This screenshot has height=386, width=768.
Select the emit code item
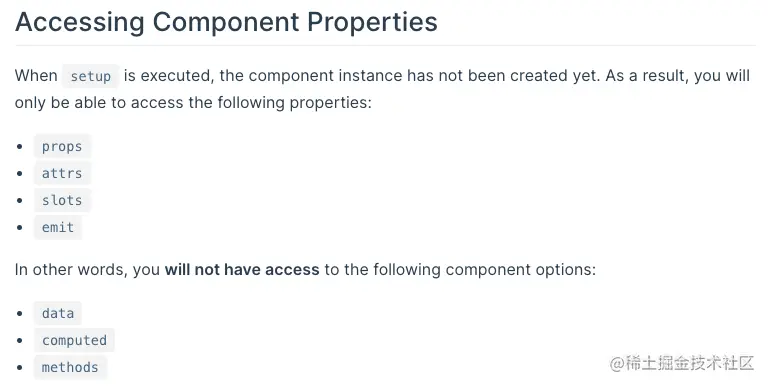(58, 227)
